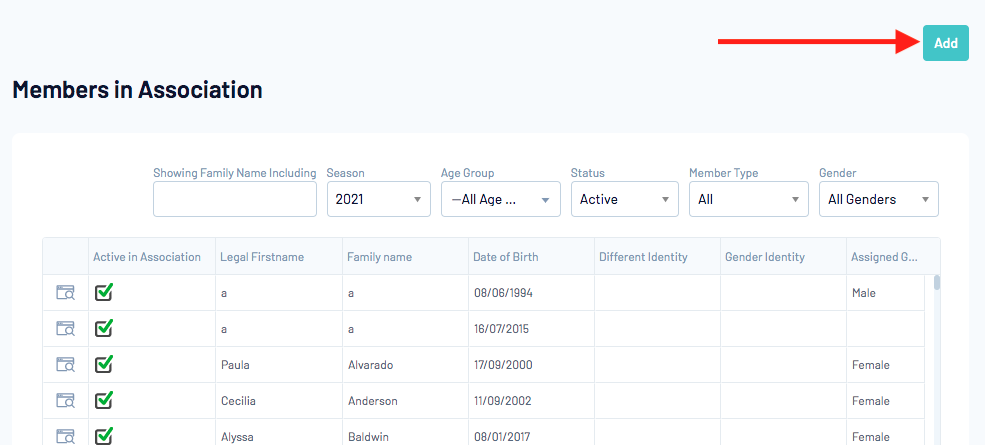Click the Add button
This screenshot has width=985, height=445.
point(945,43)
